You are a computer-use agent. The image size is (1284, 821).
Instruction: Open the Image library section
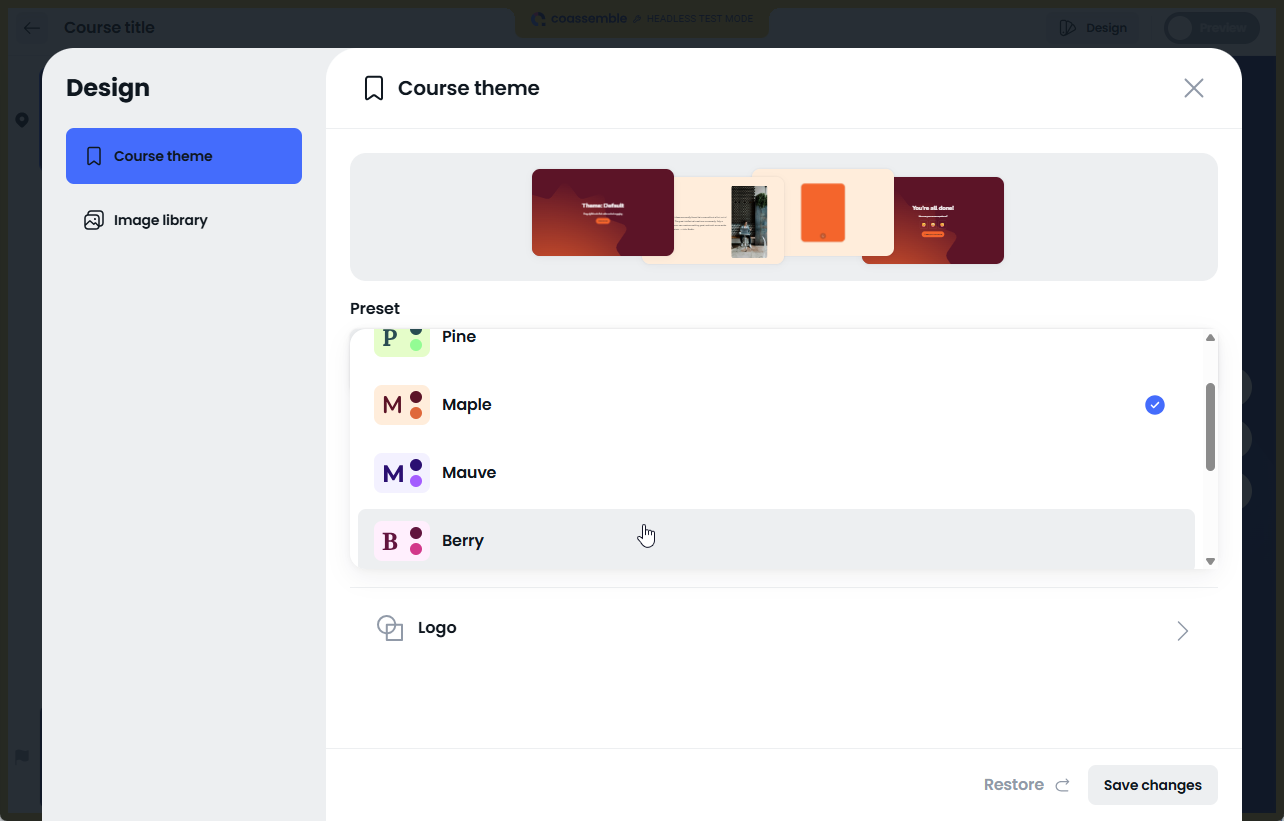point(184,220)
